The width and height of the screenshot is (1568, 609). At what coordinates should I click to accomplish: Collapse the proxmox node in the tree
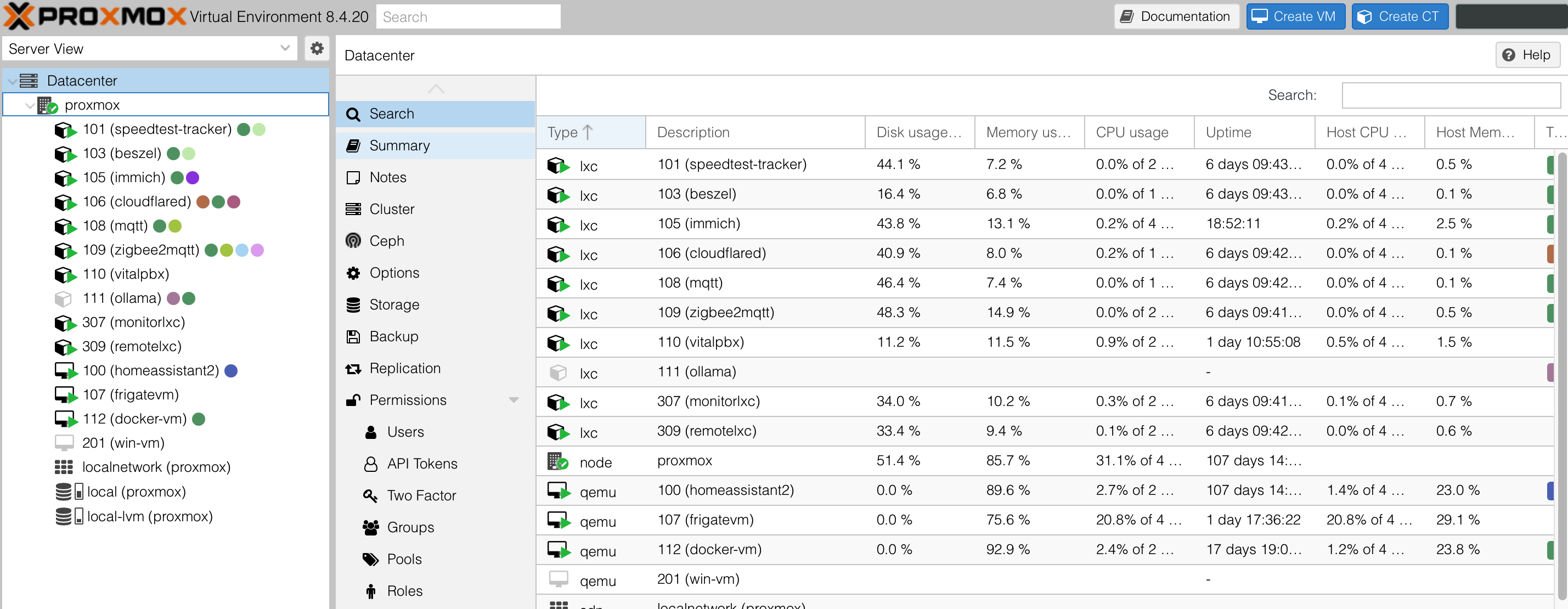tap(29, 105)
